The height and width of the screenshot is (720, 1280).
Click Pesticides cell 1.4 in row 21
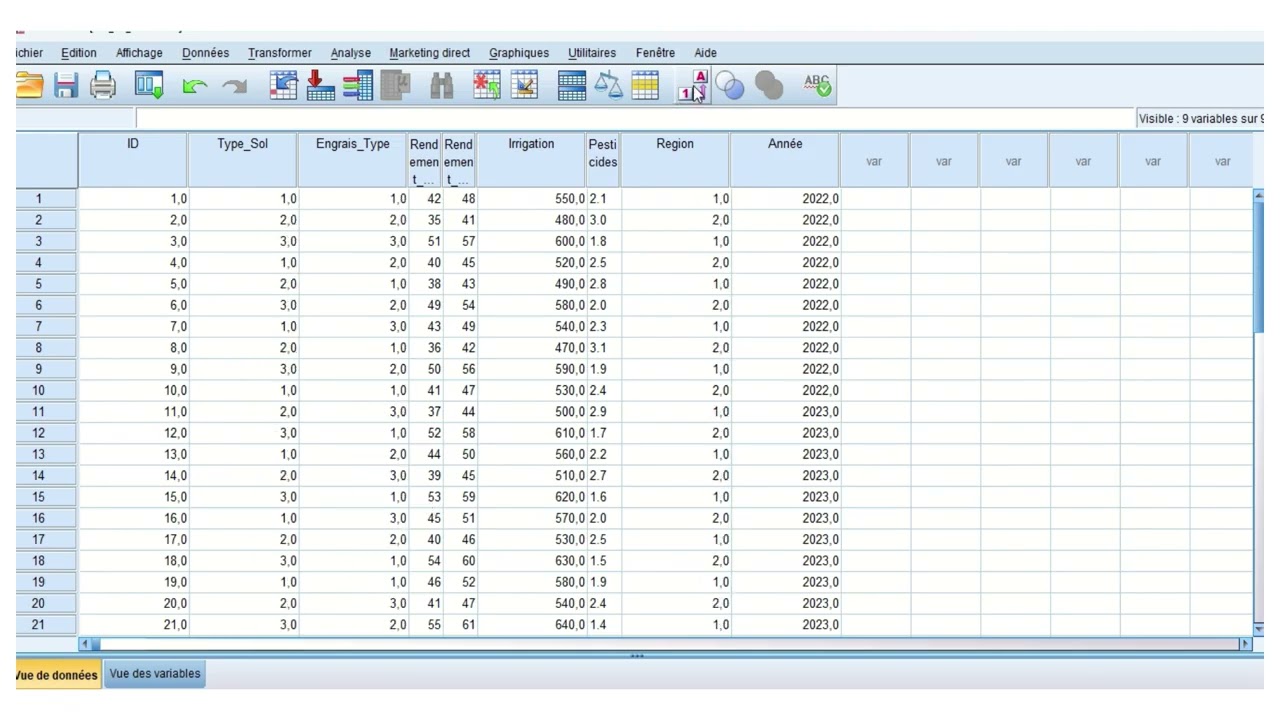(x=604, y=625)
